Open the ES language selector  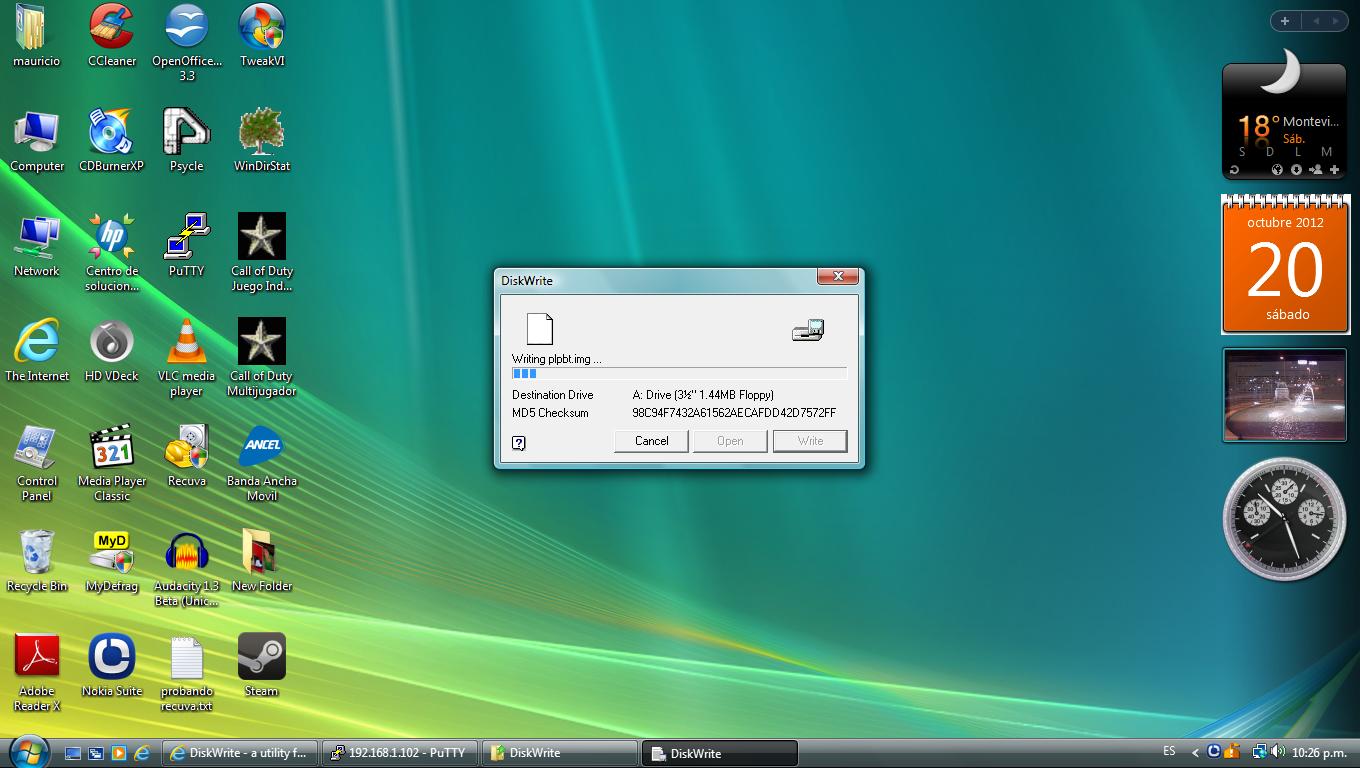(x=1168, y=753)
